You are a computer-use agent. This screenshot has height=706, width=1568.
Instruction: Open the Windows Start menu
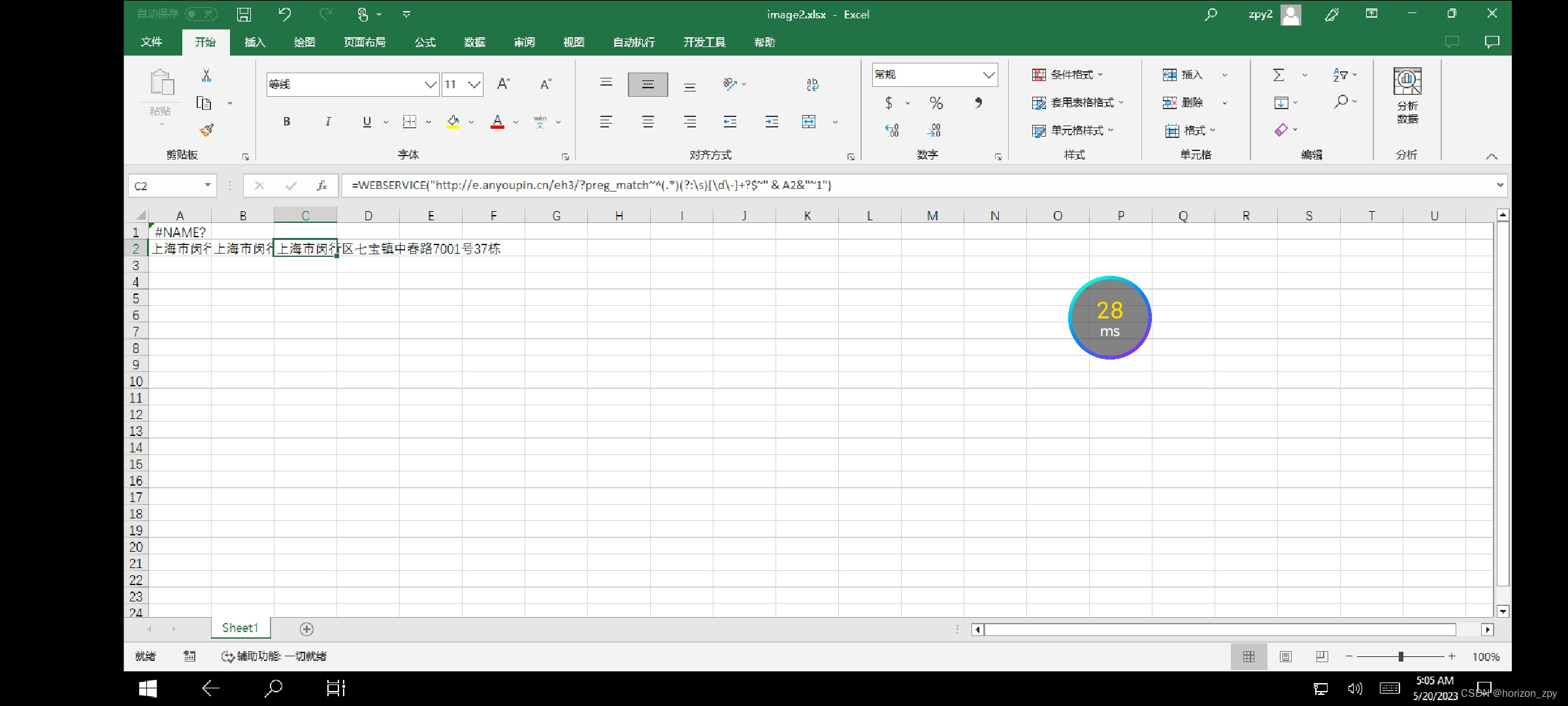[x=148, y=688]
